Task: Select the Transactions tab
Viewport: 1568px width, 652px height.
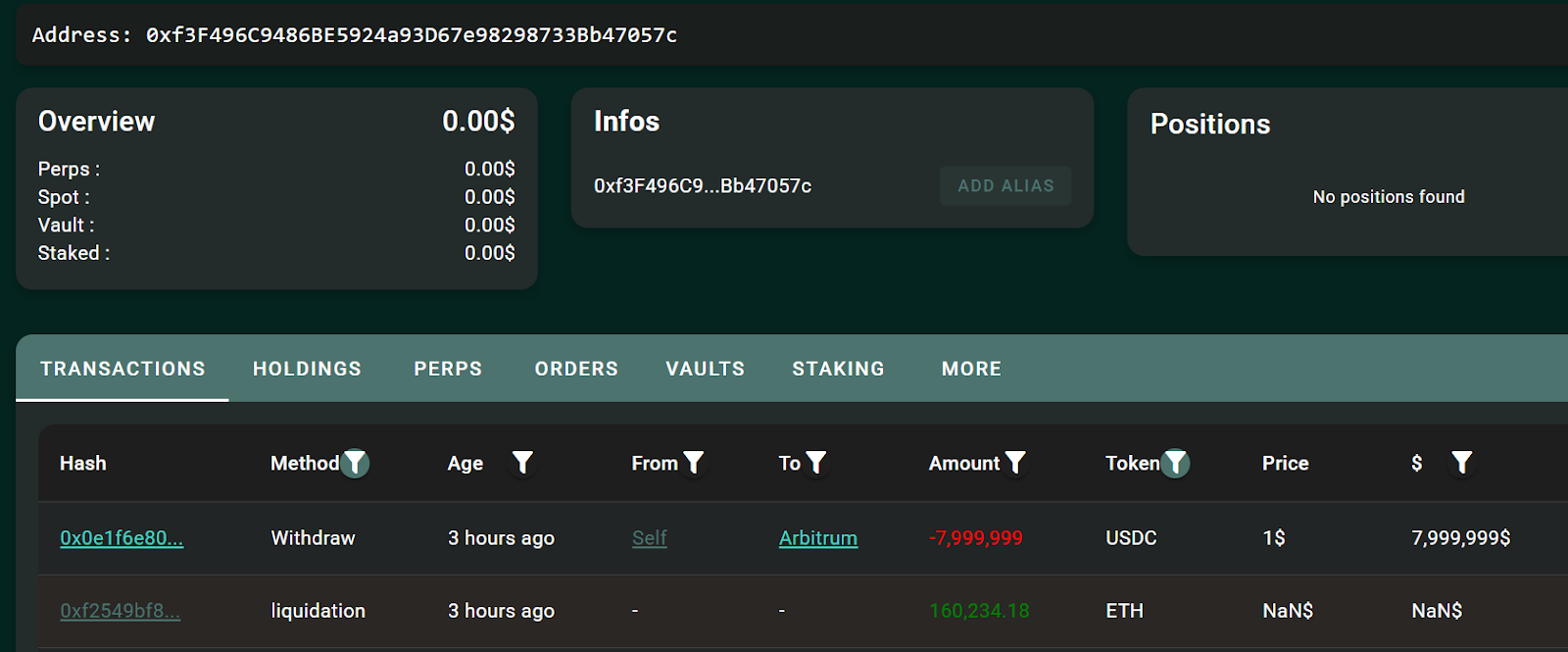Action: (122, 369)
